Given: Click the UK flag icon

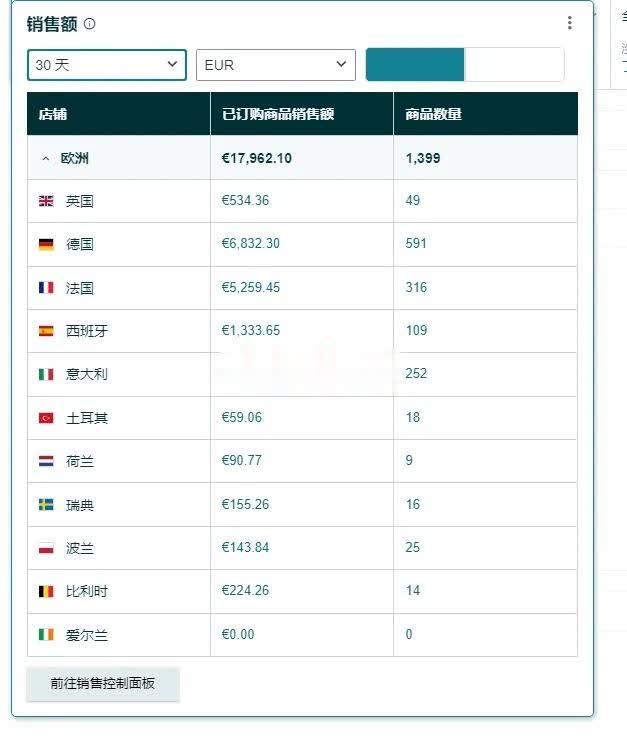Looking at the screenshot, I should click(x=46, y=201).
